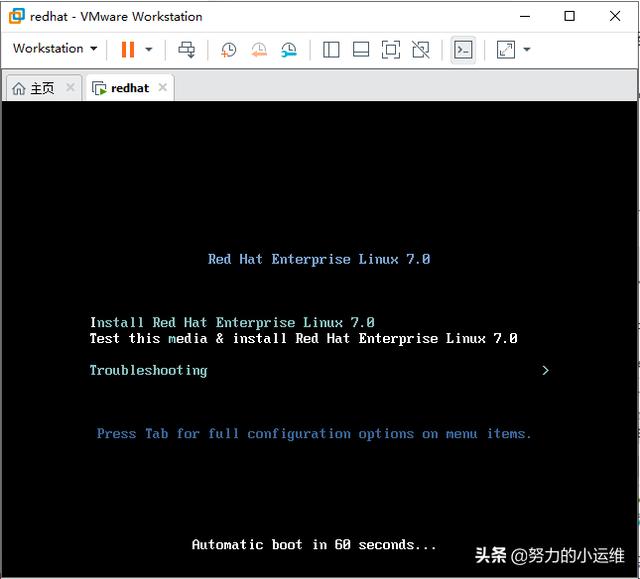640x579 pixels.
Task: Open the stretch display options dropdown arrow
Action: point(527,50)
